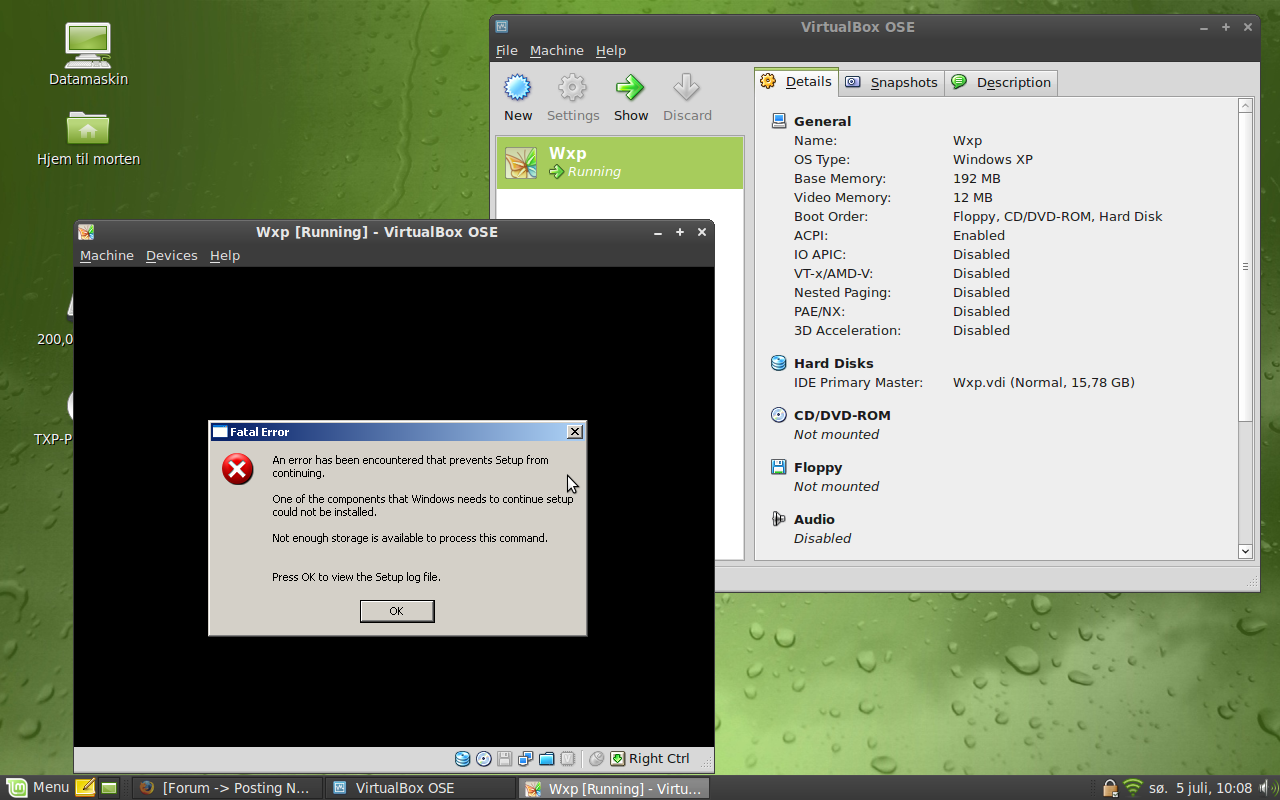Screen dimensions: 1280x800
Task: Switch to the Forum Posting Firefox taskbar item
Action: coord(227,788)
